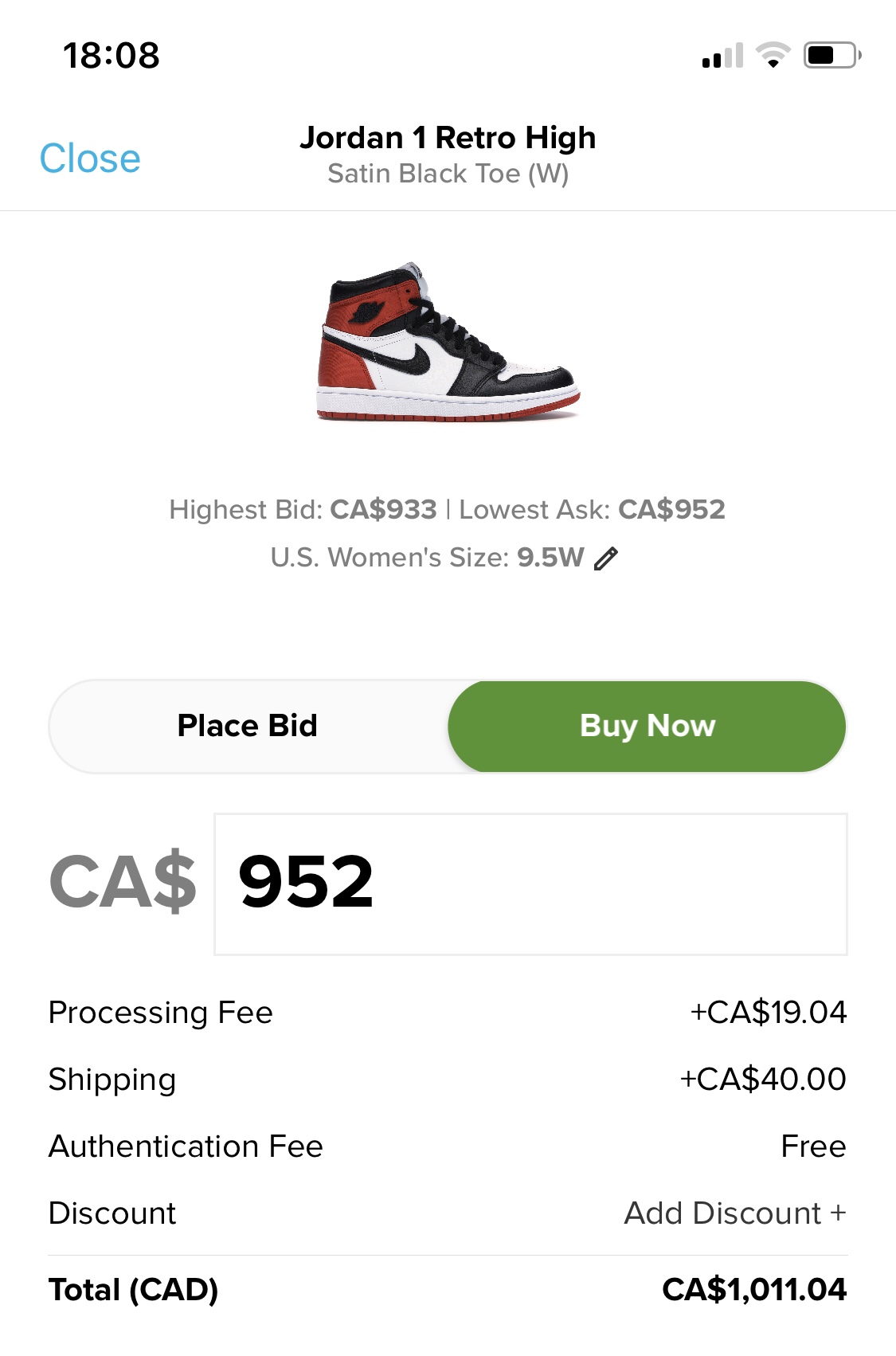Switch to Place Bid option

tap(248, 726)
